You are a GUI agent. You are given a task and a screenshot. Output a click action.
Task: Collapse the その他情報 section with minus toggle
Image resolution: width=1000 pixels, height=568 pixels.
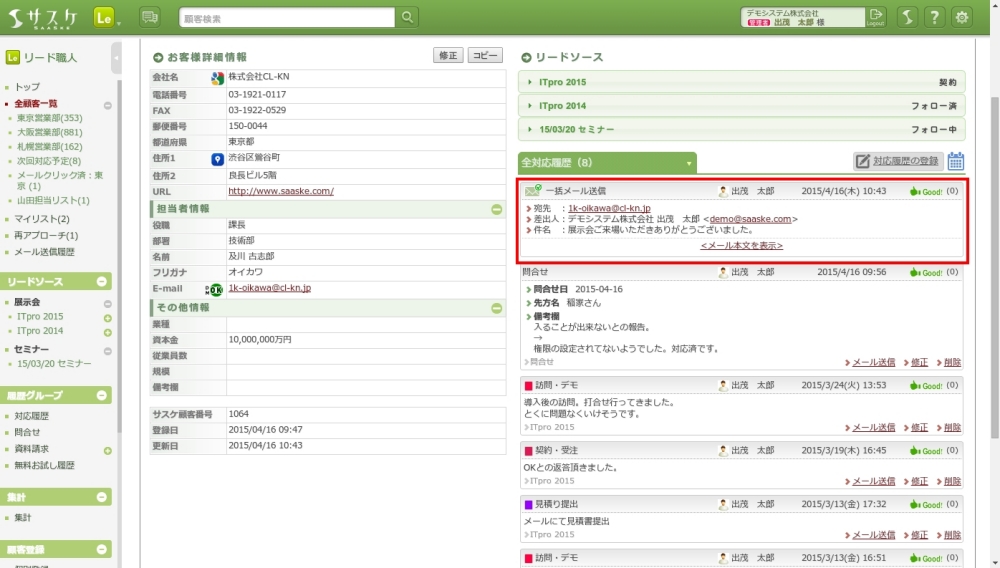click(x=497, y=308)
